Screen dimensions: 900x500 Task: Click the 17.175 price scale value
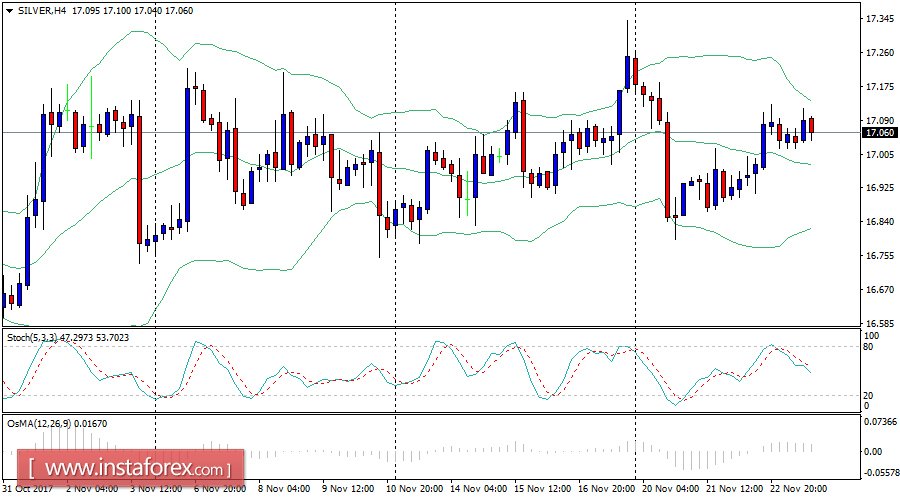pyautogui.click(x=879, y=87)
